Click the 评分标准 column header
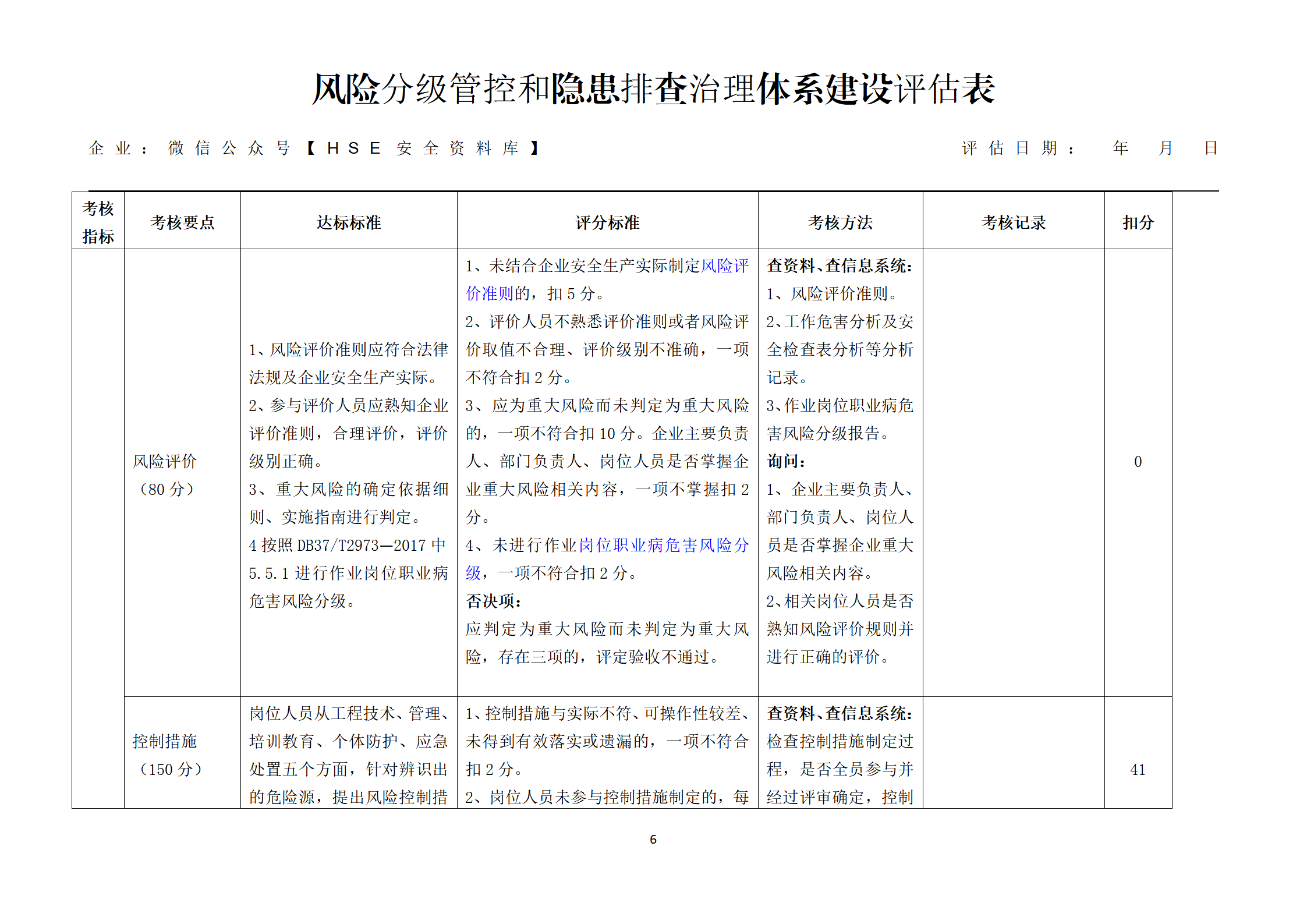 click(607, 222)
